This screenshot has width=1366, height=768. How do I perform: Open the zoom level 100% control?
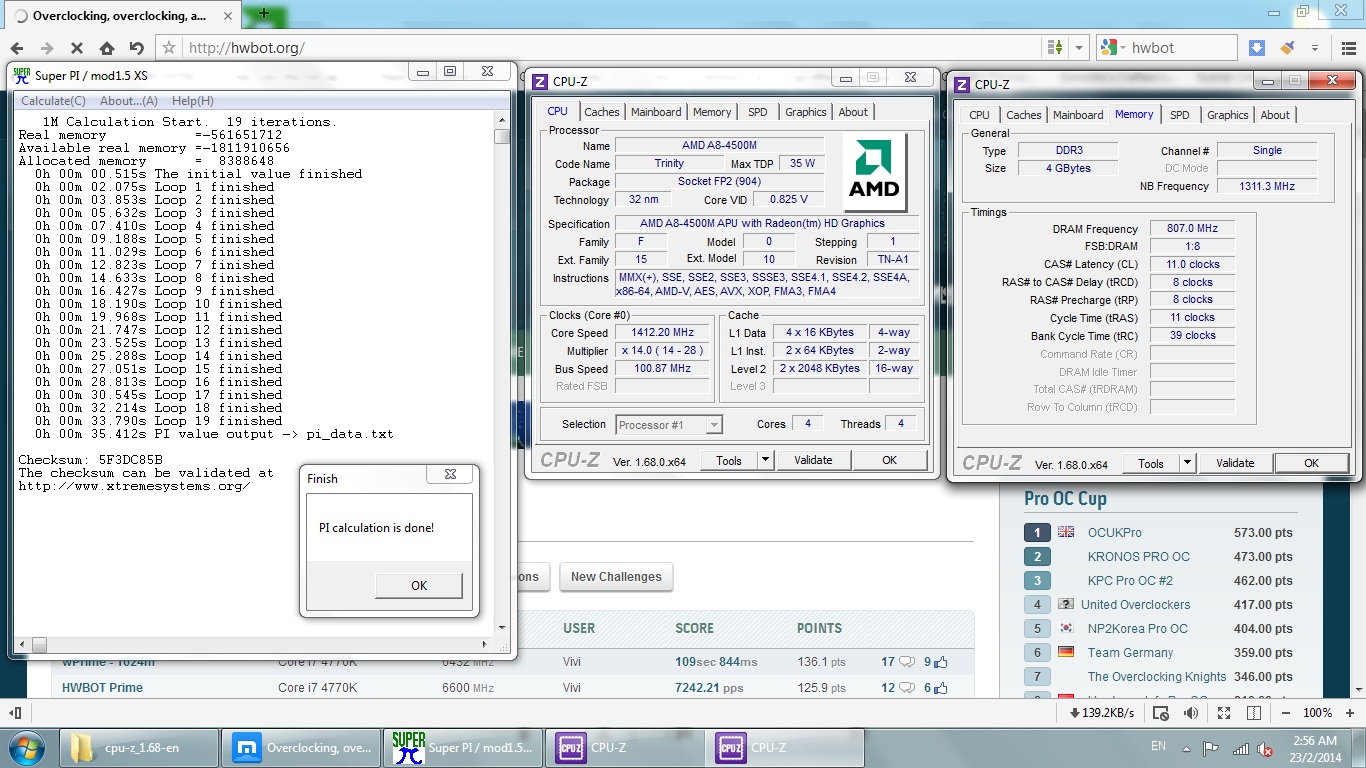pyautogui.click(x=1318, y=713)
